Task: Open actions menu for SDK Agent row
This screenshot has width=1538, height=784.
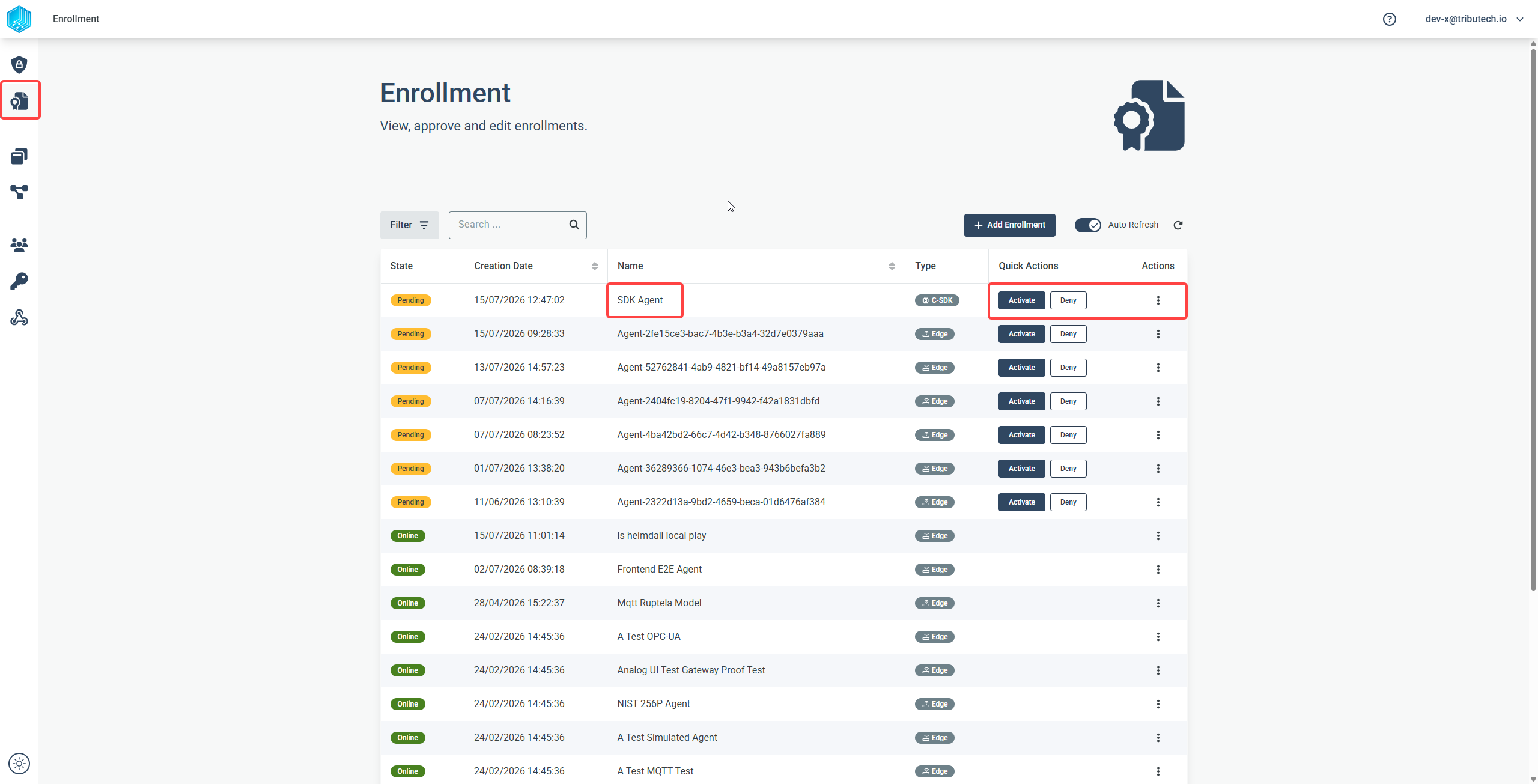Action: point(1158,300)
